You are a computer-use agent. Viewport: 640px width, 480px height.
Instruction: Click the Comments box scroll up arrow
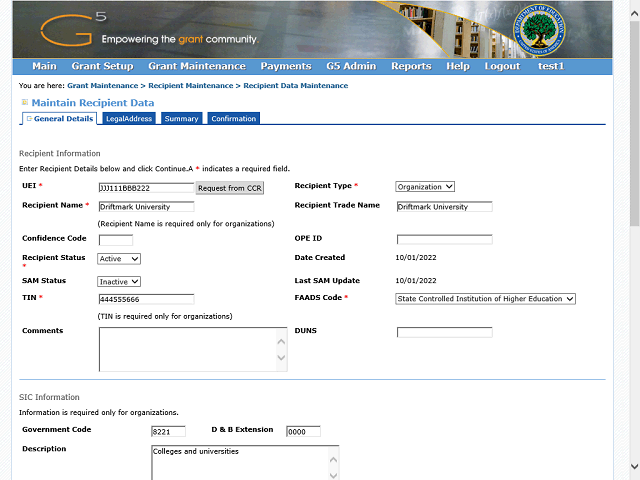(x=281, y=342)
